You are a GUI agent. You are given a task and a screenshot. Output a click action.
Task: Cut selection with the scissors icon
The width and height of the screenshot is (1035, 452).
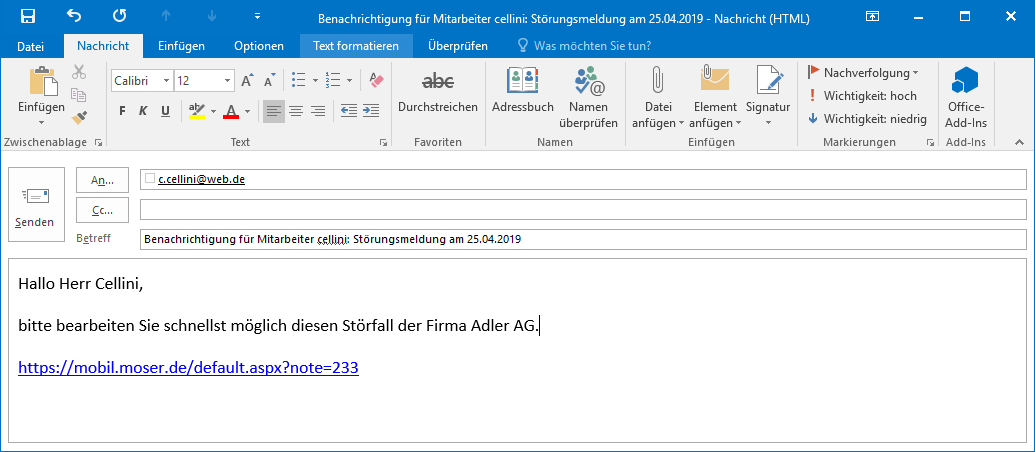pos(79,72)
